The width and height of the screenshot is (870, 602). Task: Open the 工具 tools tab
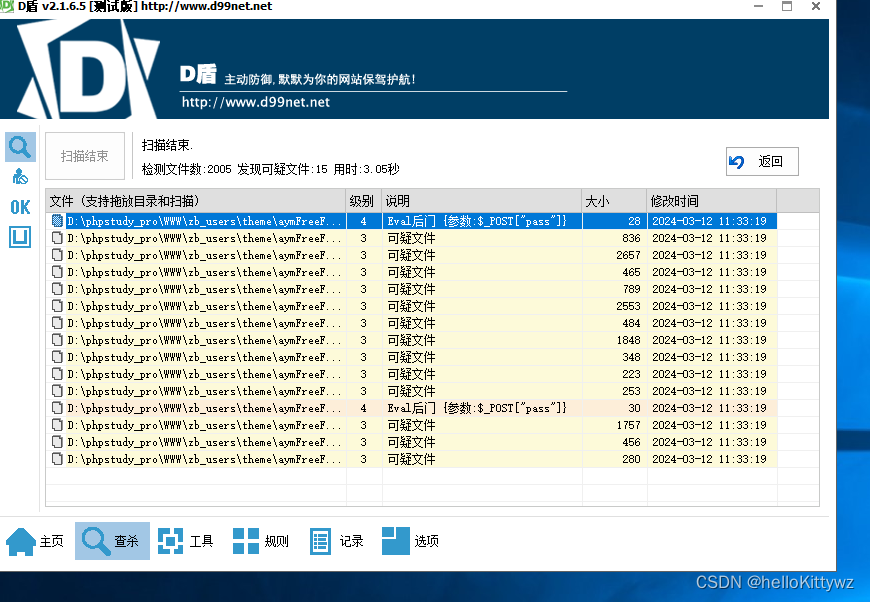coord(186,541)
